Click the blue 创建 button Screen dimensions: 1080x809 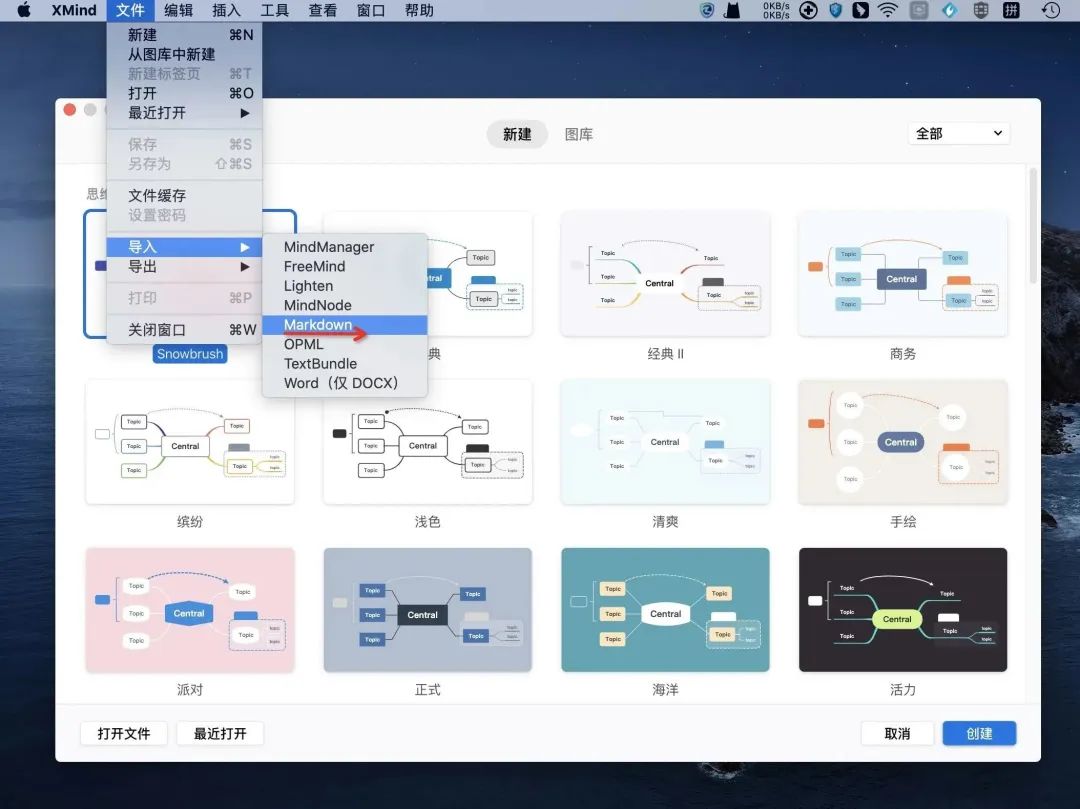tap(979, 733)
